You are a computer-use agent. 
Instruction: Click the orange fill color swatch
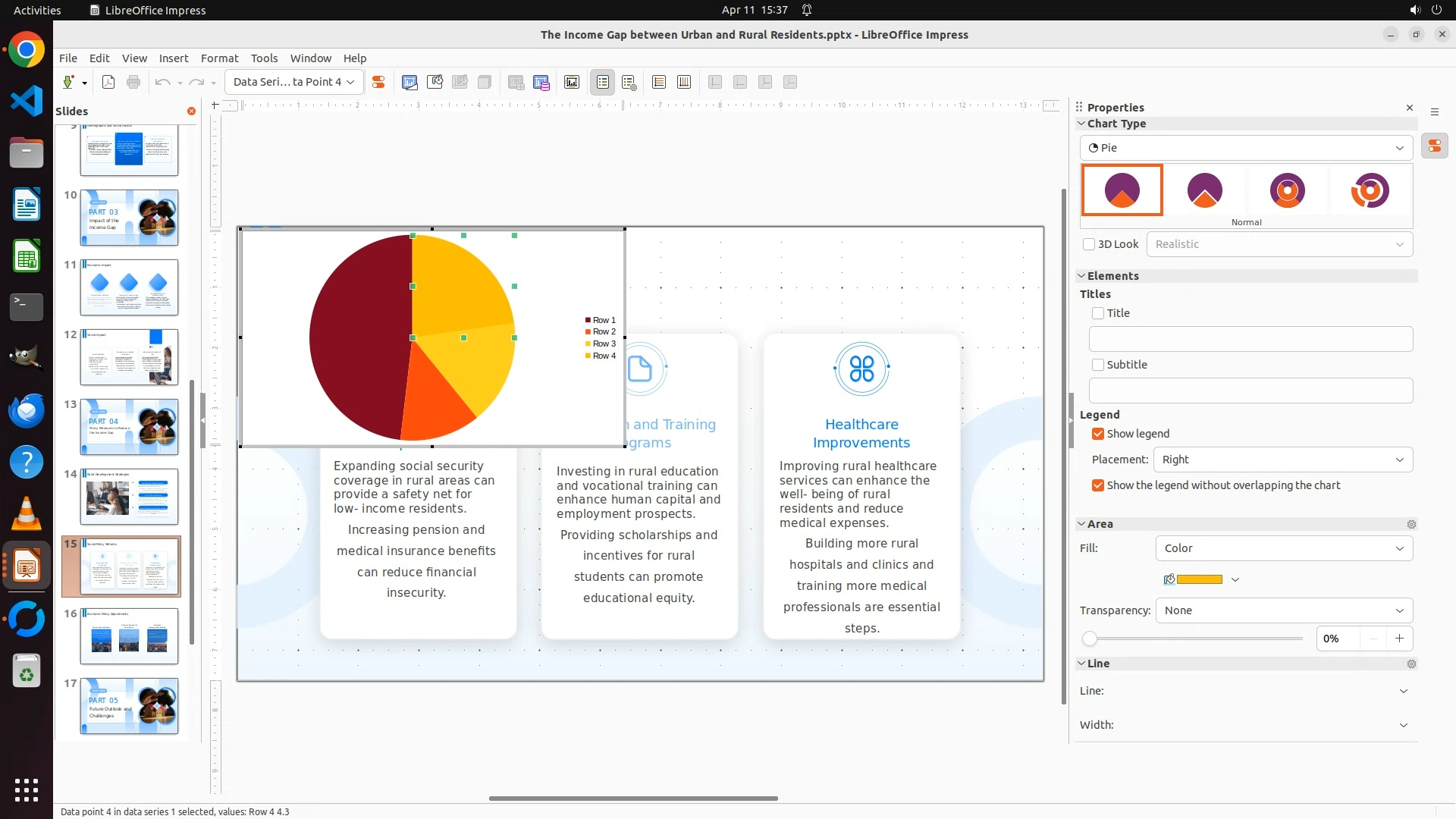[x=1199, y=579]
